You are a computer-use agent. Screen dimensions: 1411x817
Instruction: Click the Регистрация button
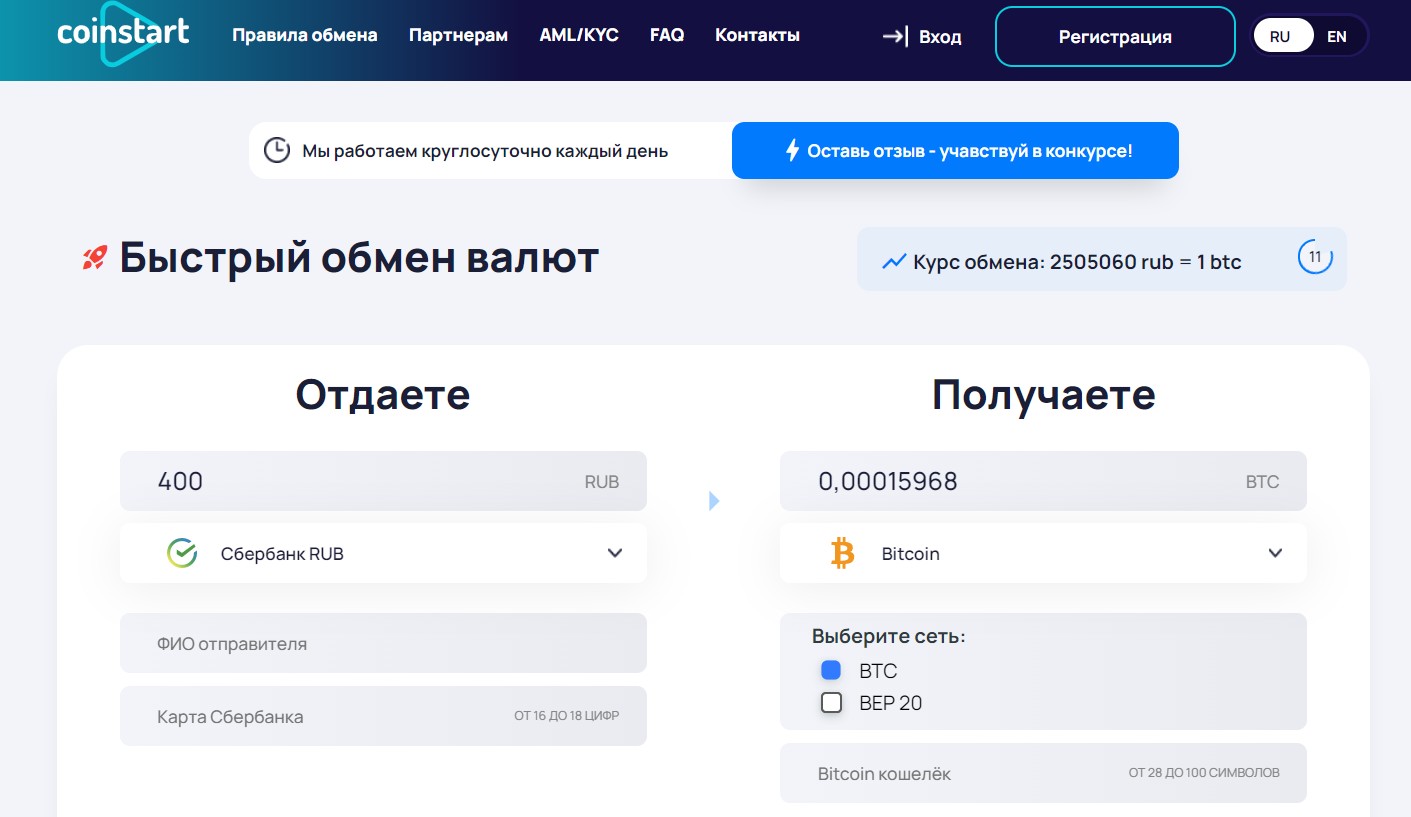pyautogui.click(x=1115, y=37)
